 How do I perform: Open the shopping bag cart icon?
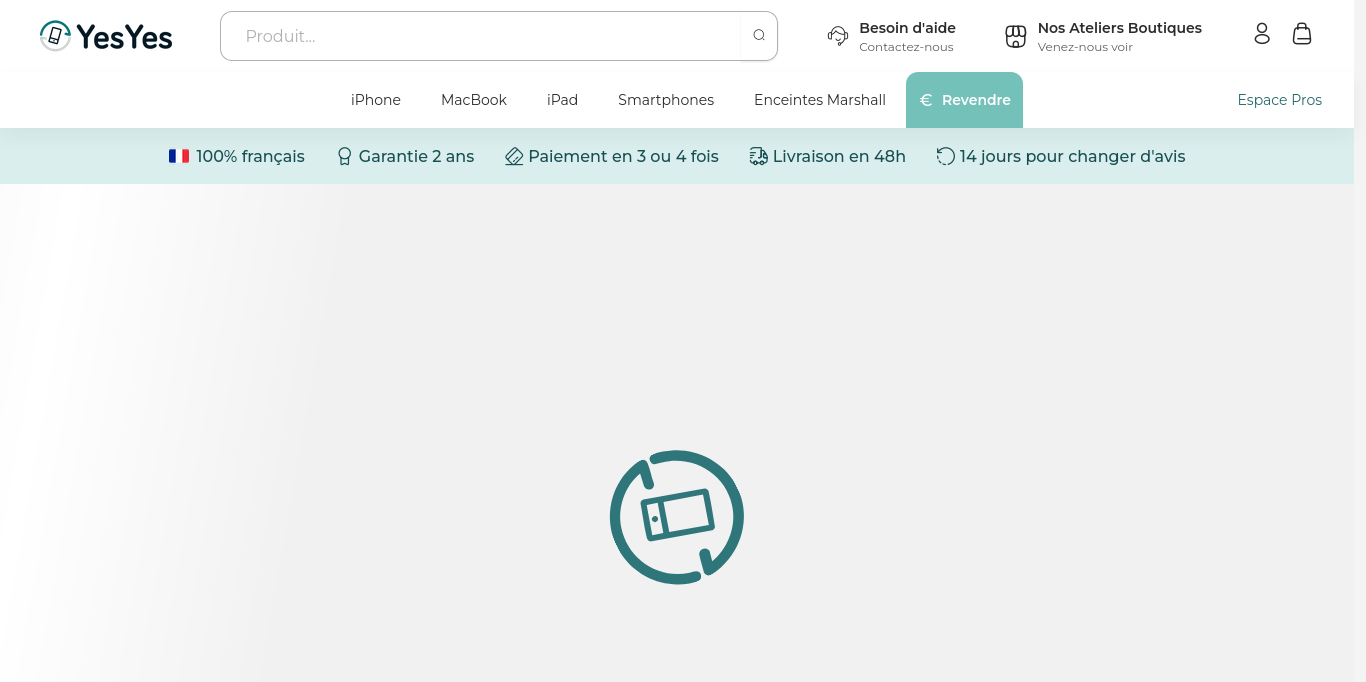click(x=1302, y=34)
